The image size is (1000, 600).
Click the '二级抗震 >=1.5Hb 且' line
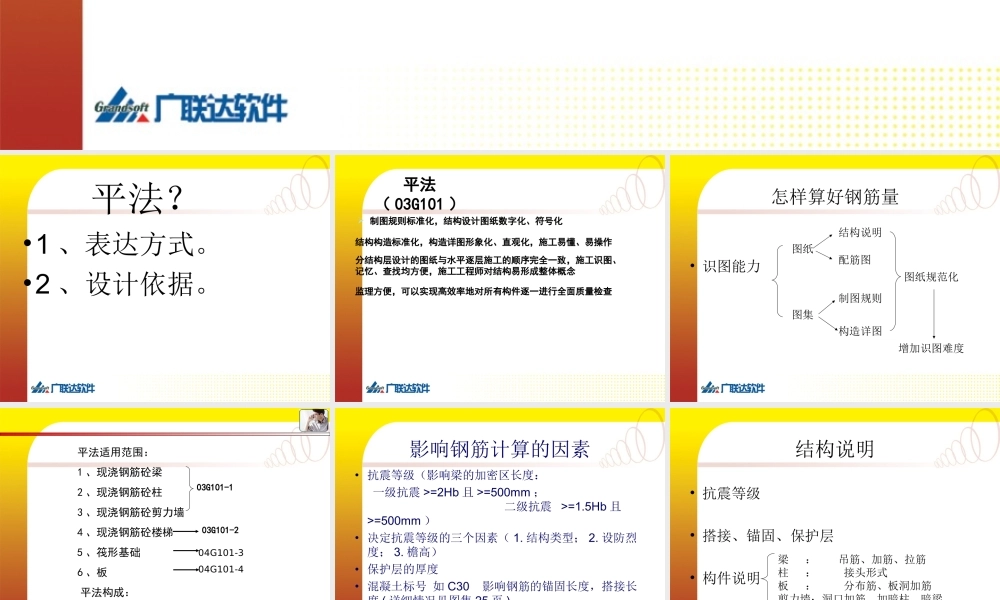coord(563,506)
